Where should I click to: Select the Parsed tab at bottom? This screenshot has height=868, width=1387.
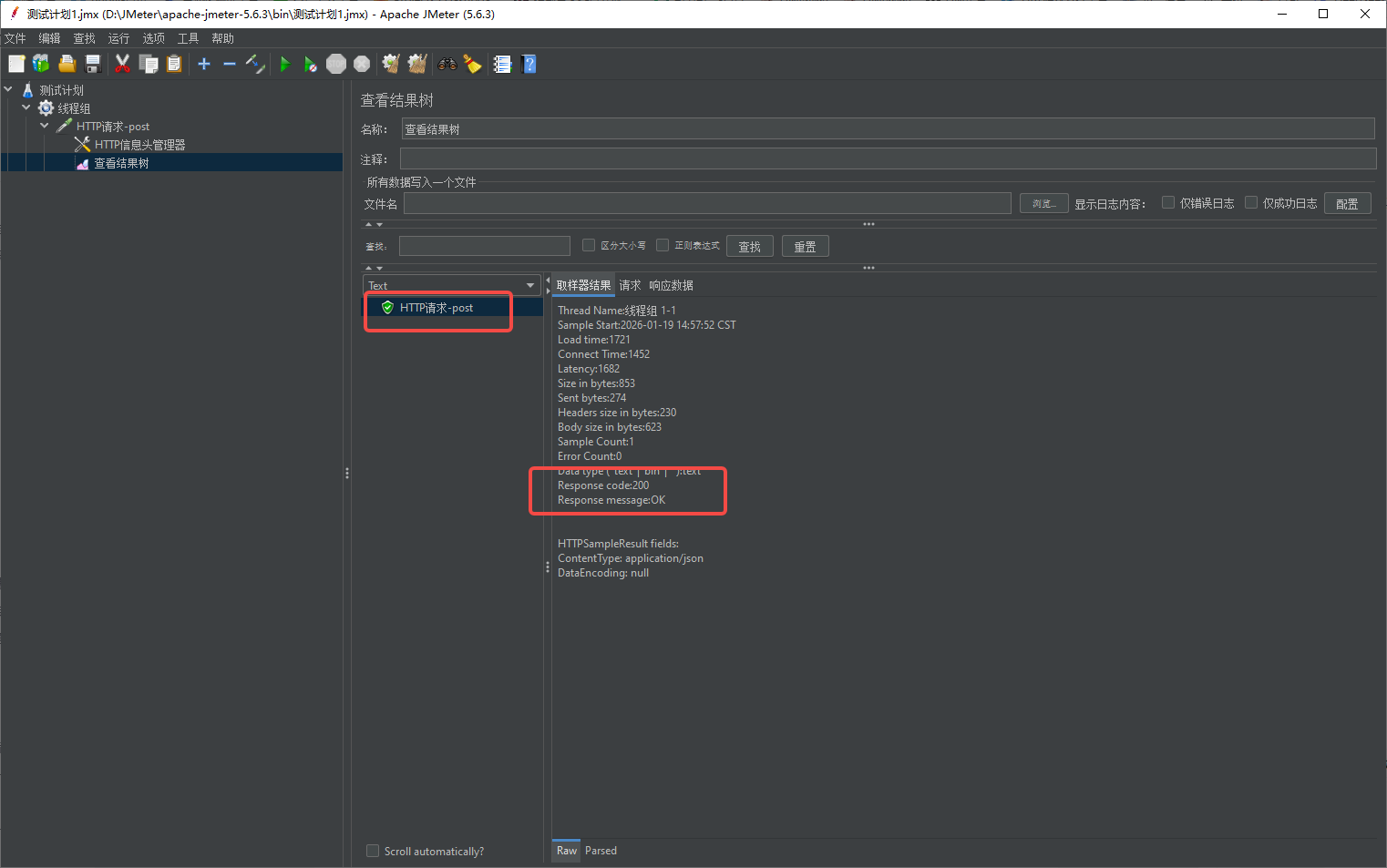pos(601,851)
